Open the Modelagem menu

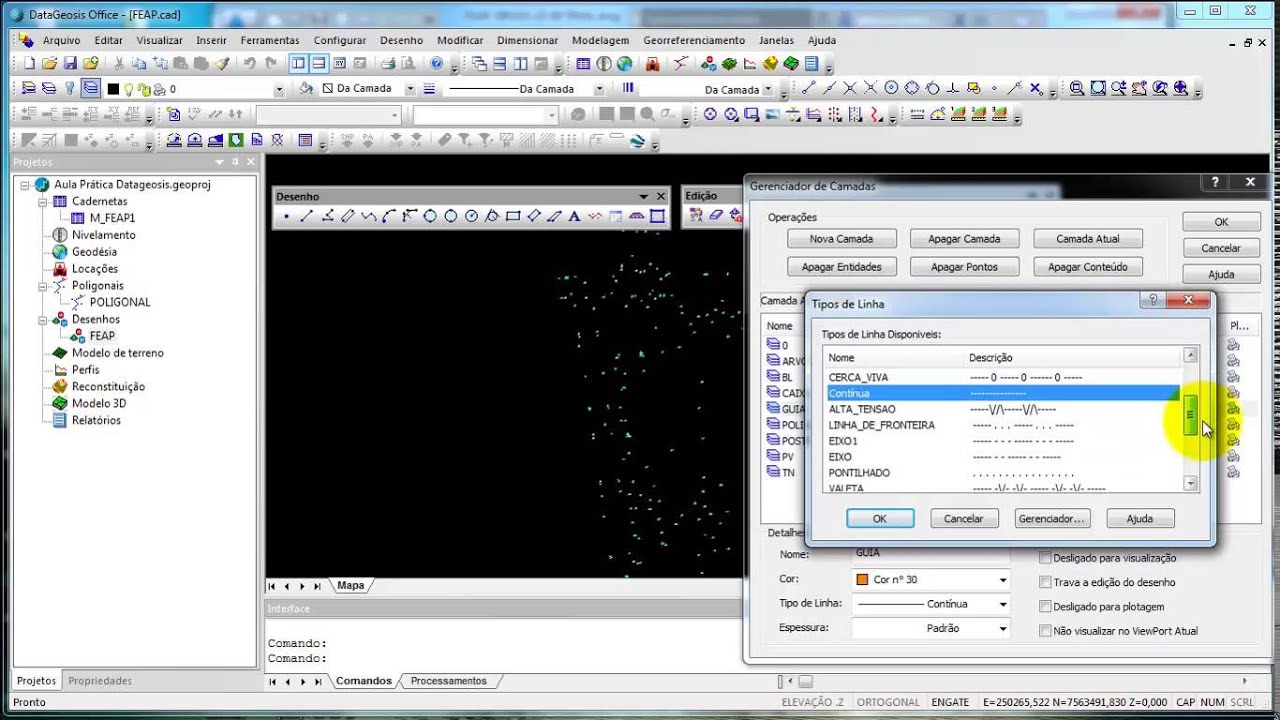(600, 40)
